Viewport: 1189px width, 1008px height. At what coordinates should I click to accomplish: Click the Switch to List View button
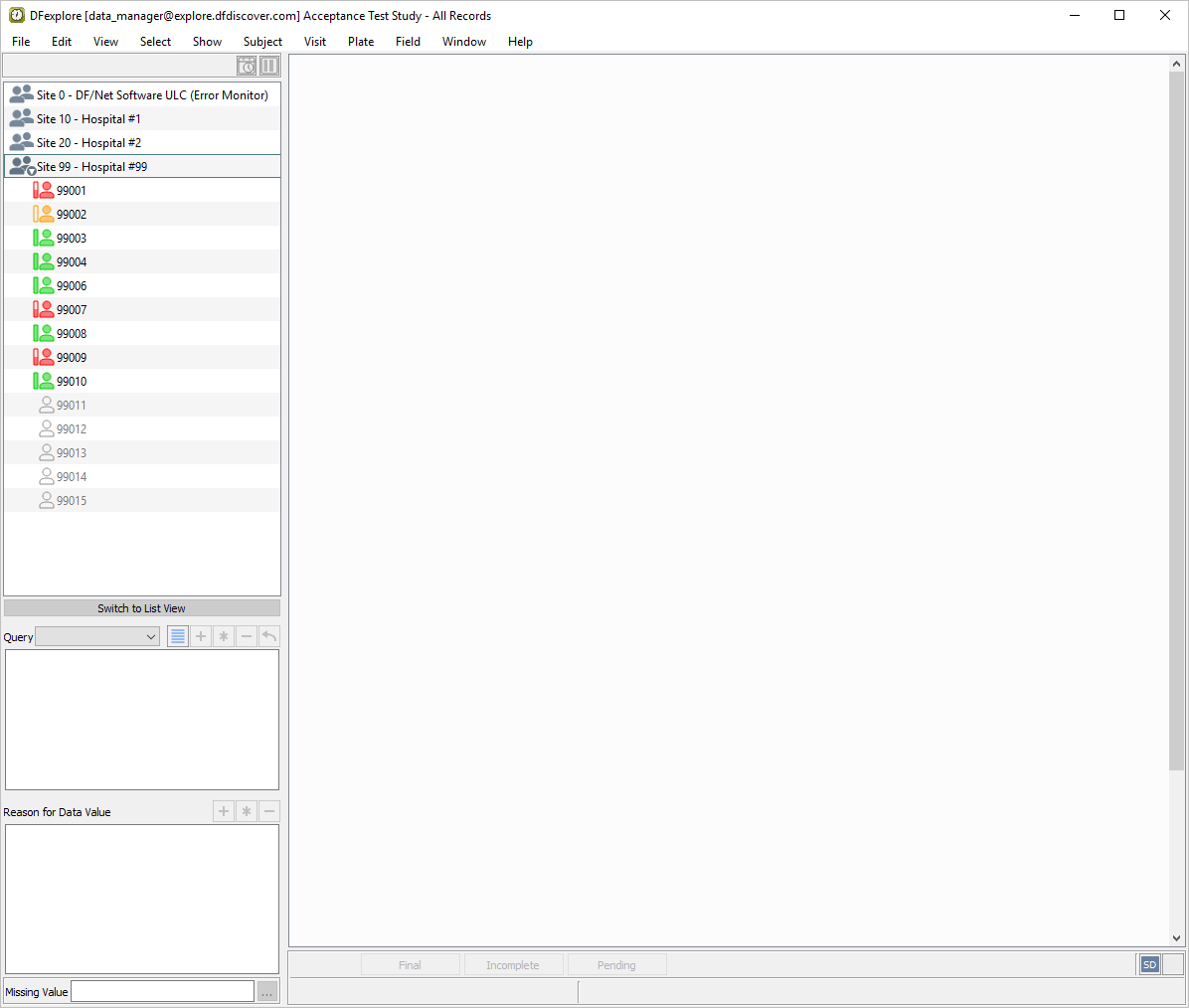142,608
